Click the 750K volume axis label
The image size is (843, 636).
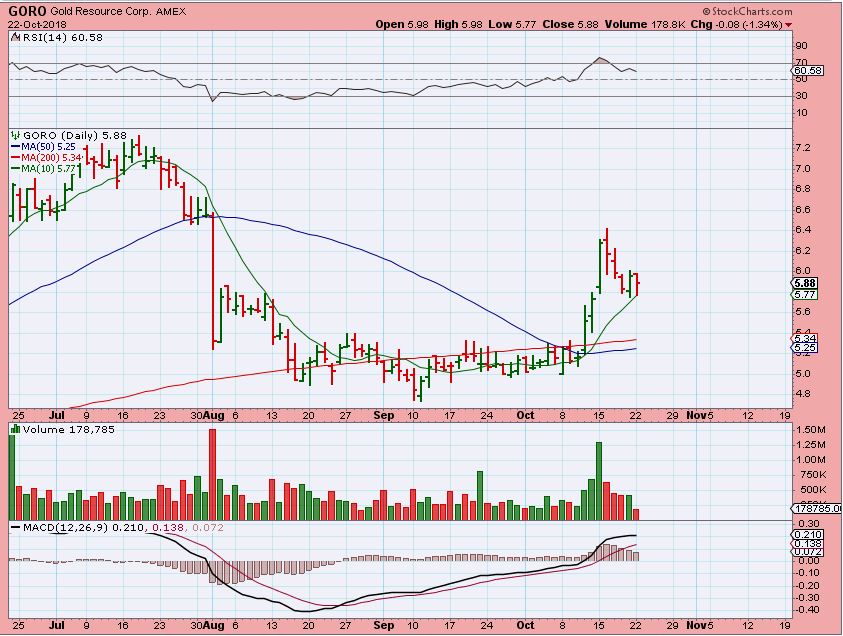(812, 475)
